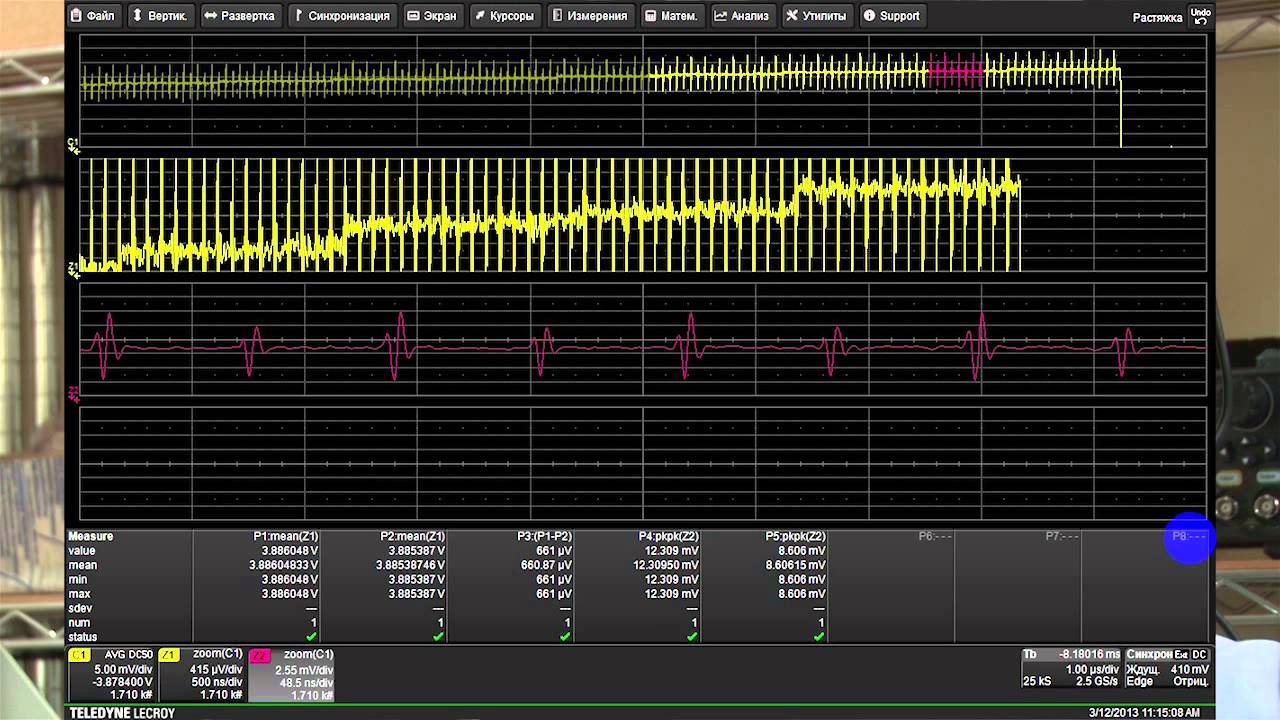Click the P2 value 3.885387 V

tap(417, 551)
